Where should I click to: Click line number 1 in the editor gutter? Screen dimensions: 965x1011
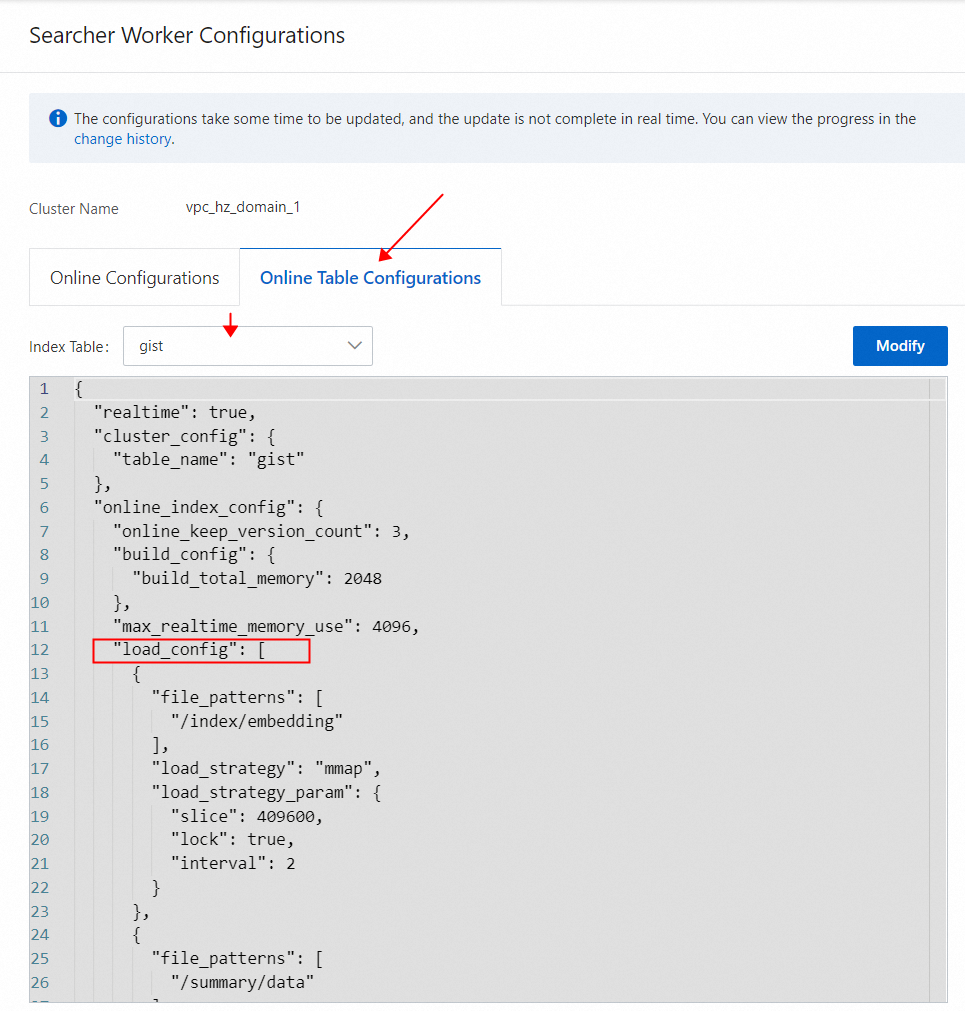(x=44, y=389)
